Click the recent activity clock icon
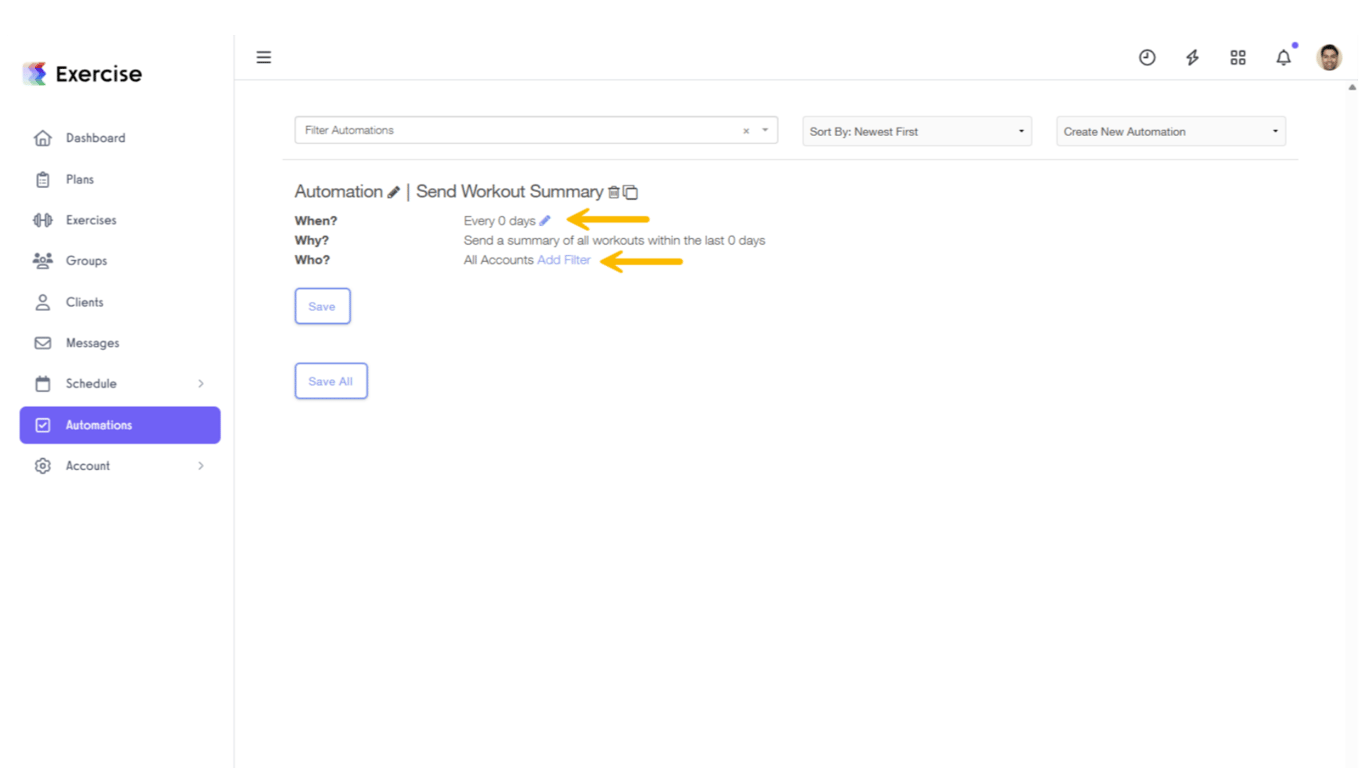The image size is (1366, 768). (1146, 57)
